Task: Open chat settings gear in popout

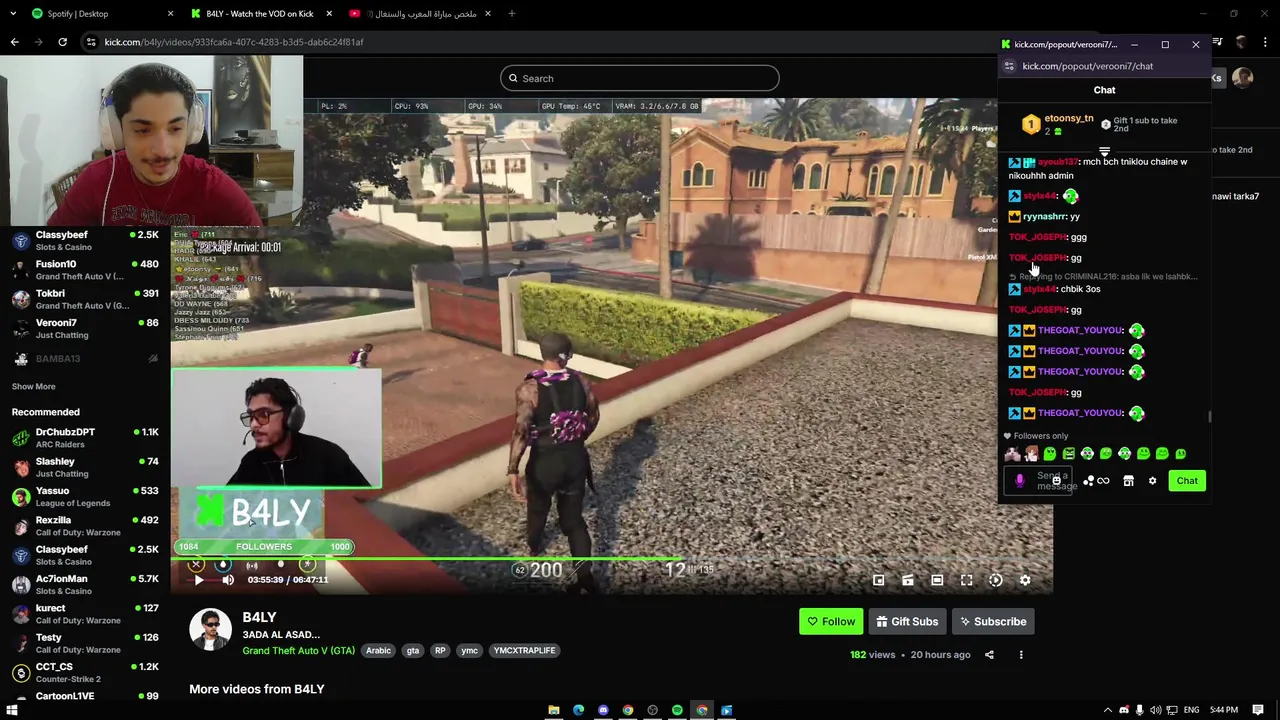Action: pos(1152,481)
